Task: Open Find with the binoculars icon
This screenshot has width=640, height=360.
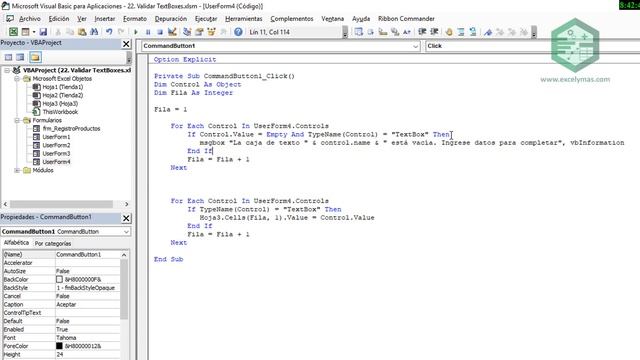Action: point(94,32)
